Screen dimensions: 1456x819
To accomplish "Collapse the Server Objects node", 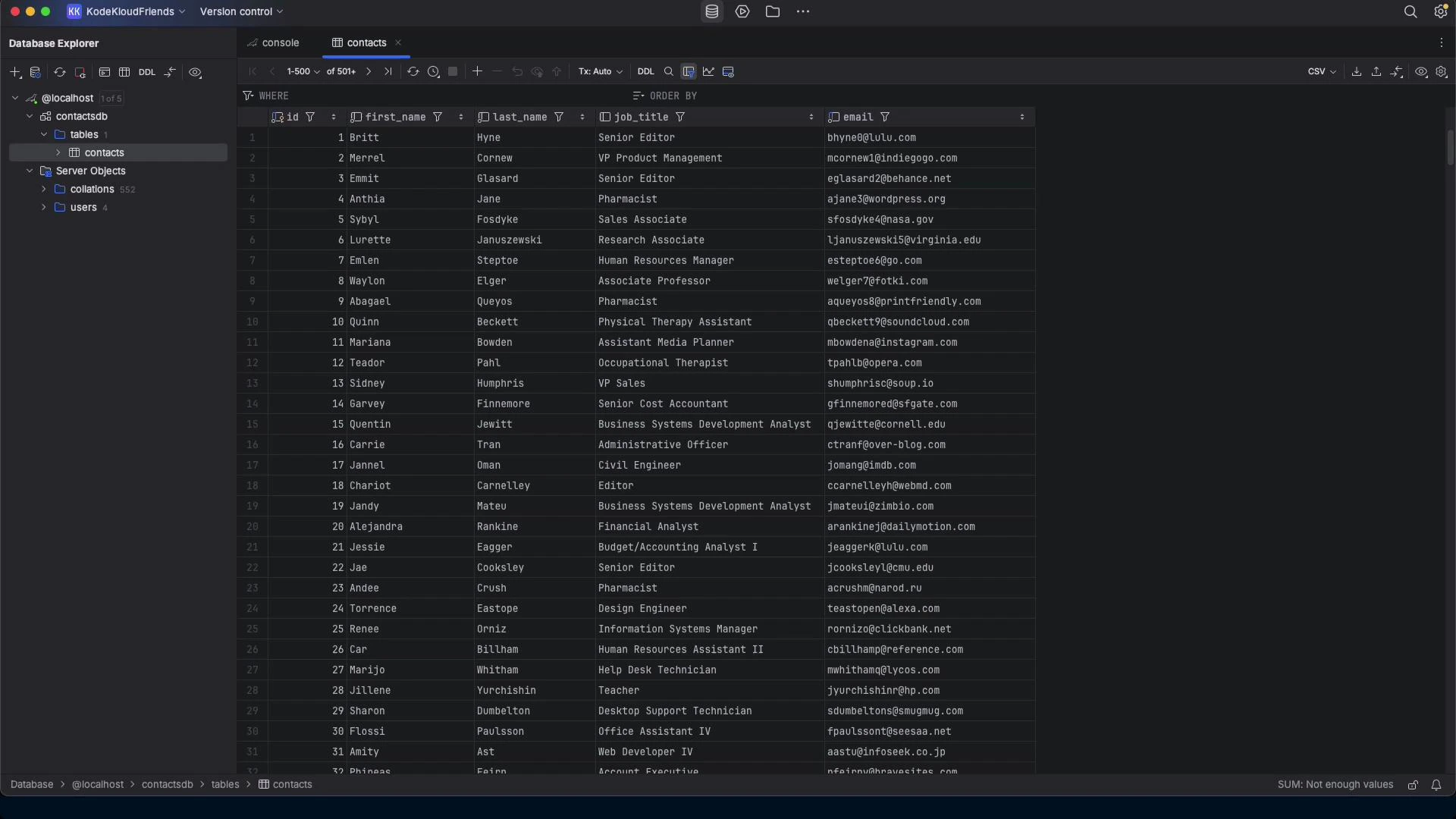I will coord(30,171).
